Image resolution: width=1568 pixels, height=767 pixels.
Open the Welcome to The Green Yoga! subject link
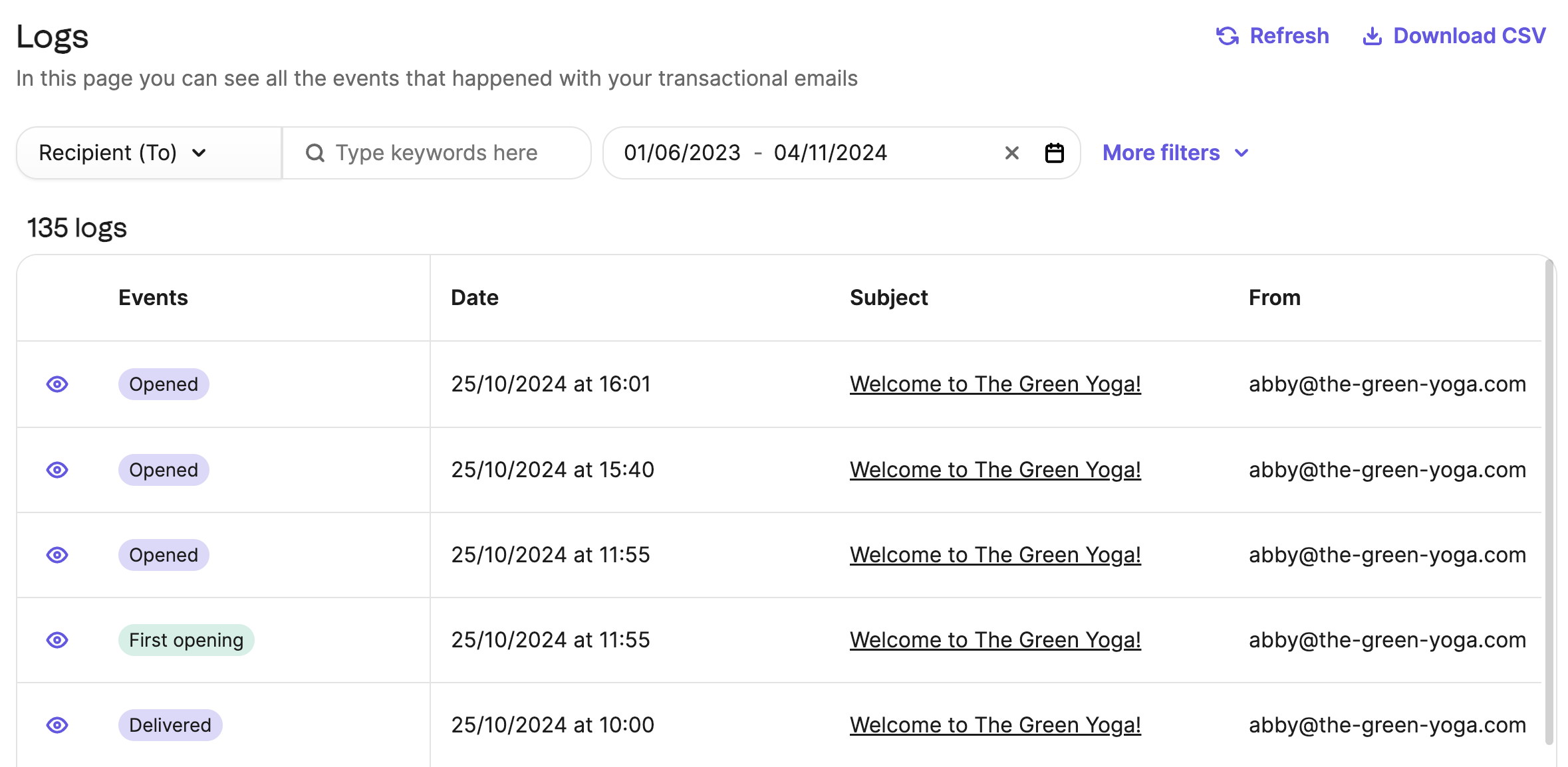(995, 384)
